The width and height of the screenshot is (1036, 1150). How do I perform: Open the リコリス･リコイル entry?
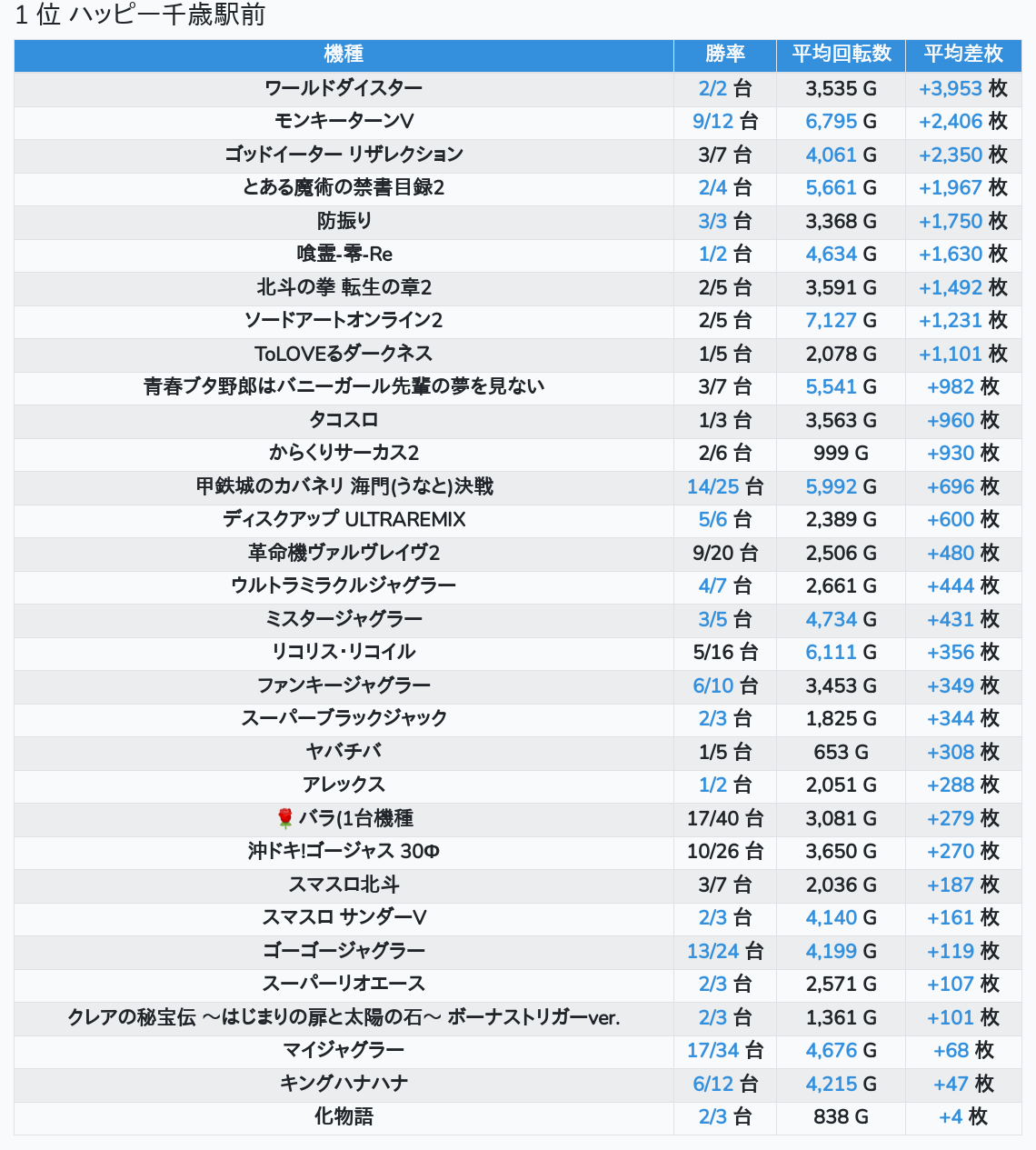point(344,652)
